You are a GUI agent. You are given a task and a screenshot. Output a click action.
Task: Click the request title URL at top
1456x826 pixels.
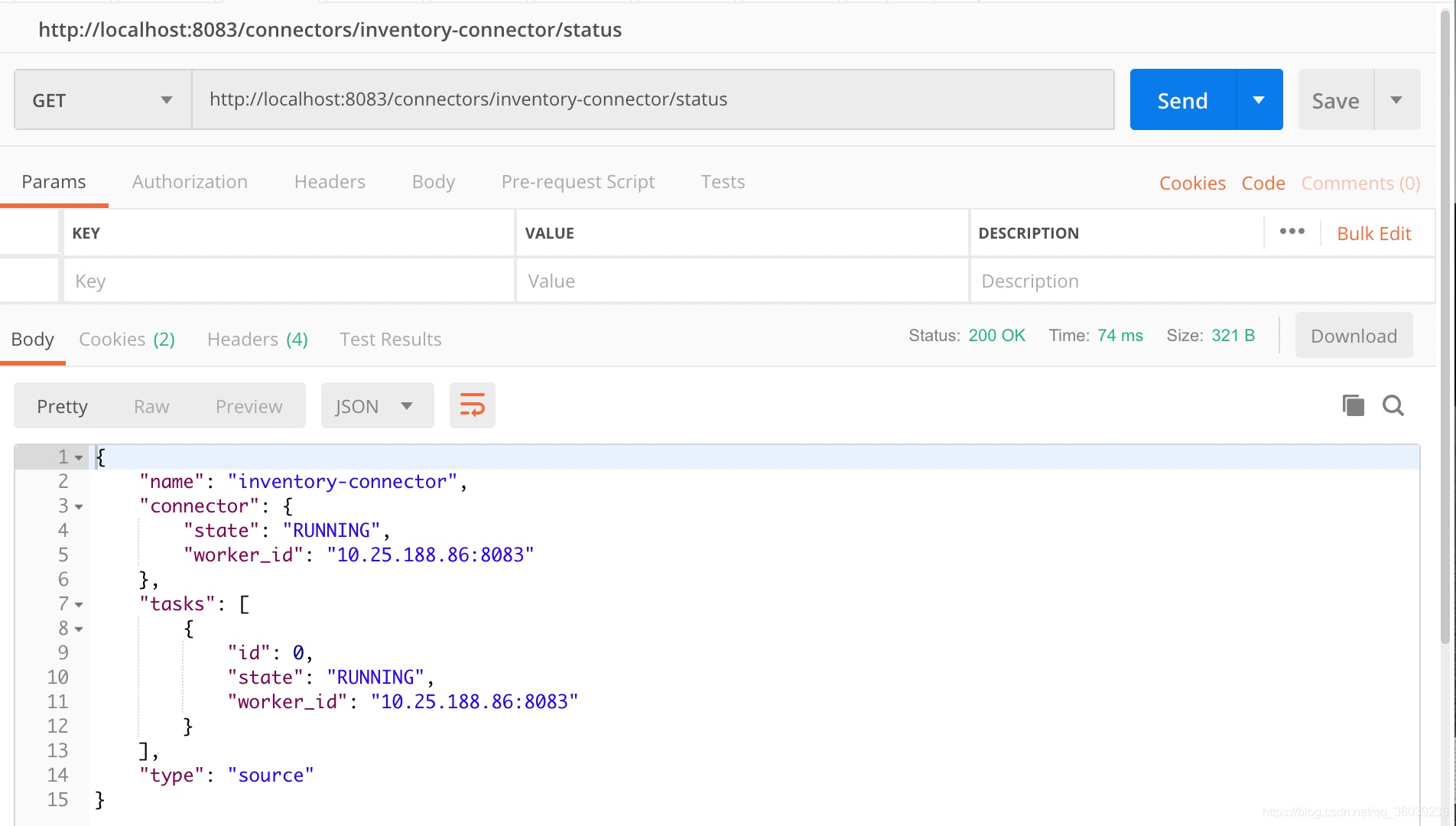(x=330, y=30)
